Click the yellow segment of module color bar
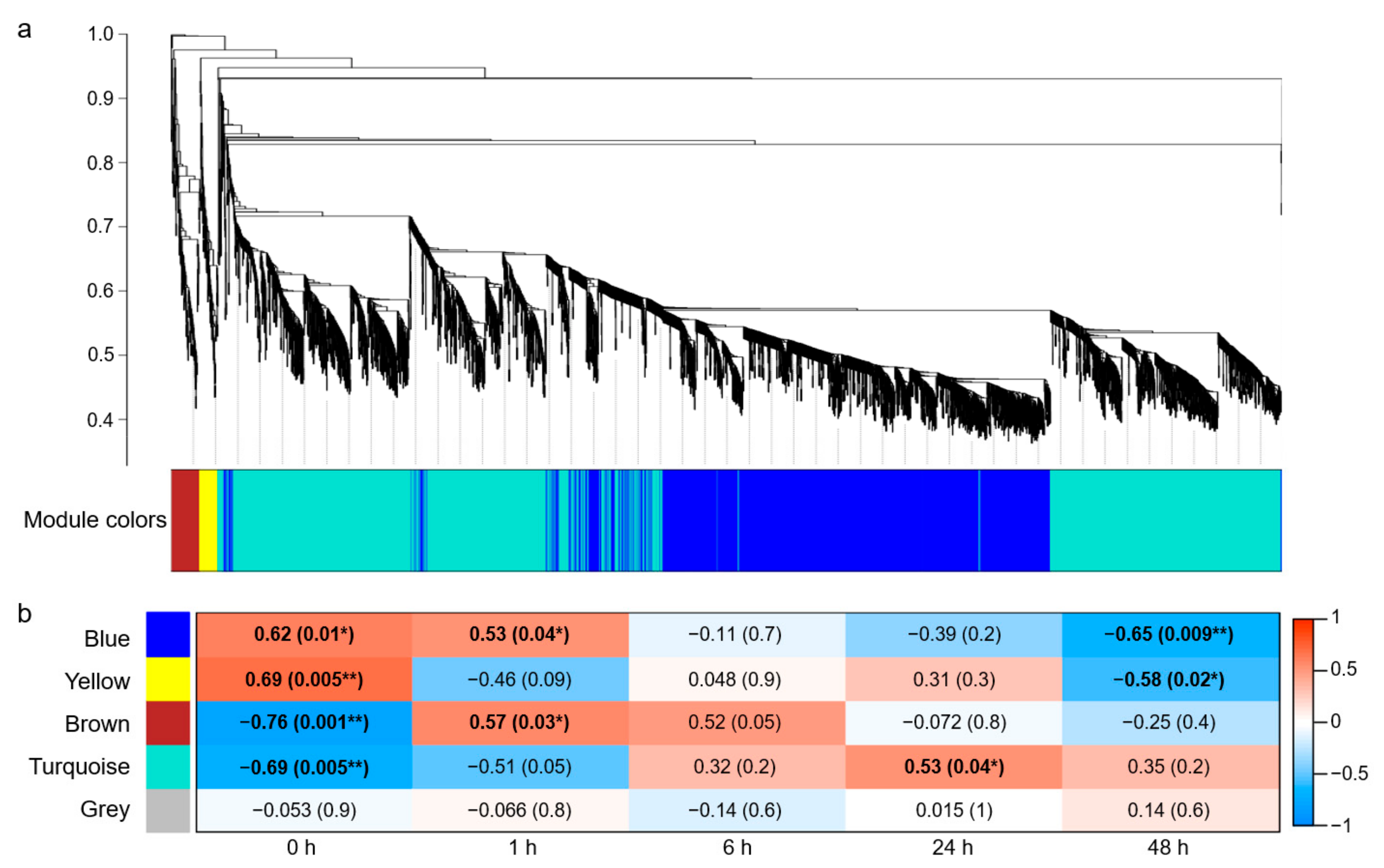The image size is (1384, 868). point(208,520)
